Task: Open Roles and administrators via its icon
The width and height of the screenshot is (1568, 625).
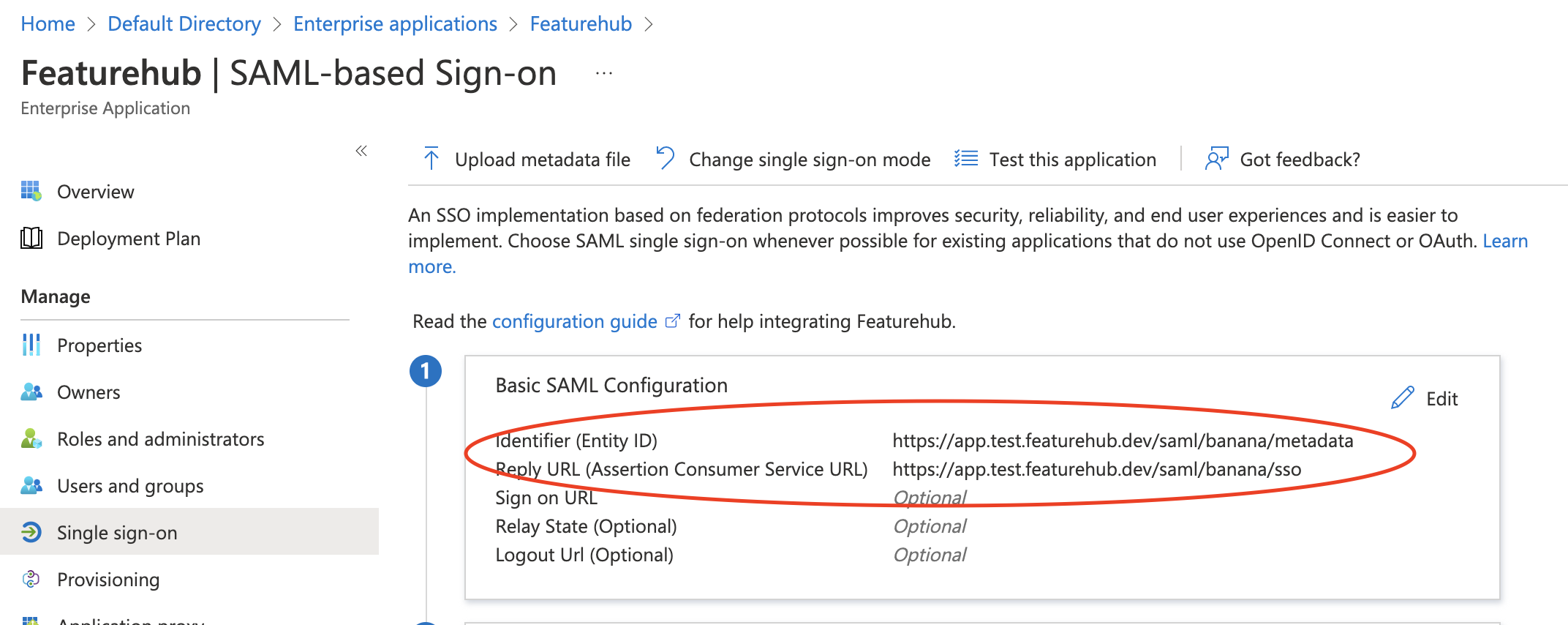Action: click(30, 438)
